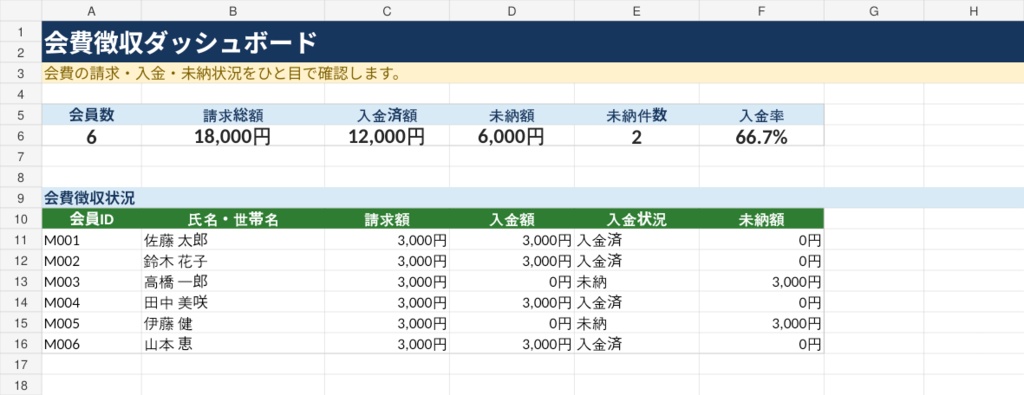Click the 入金済額 KPI label
This screenshot has width=1024, height=395.
pyautogui.click(x=387, y=115)
